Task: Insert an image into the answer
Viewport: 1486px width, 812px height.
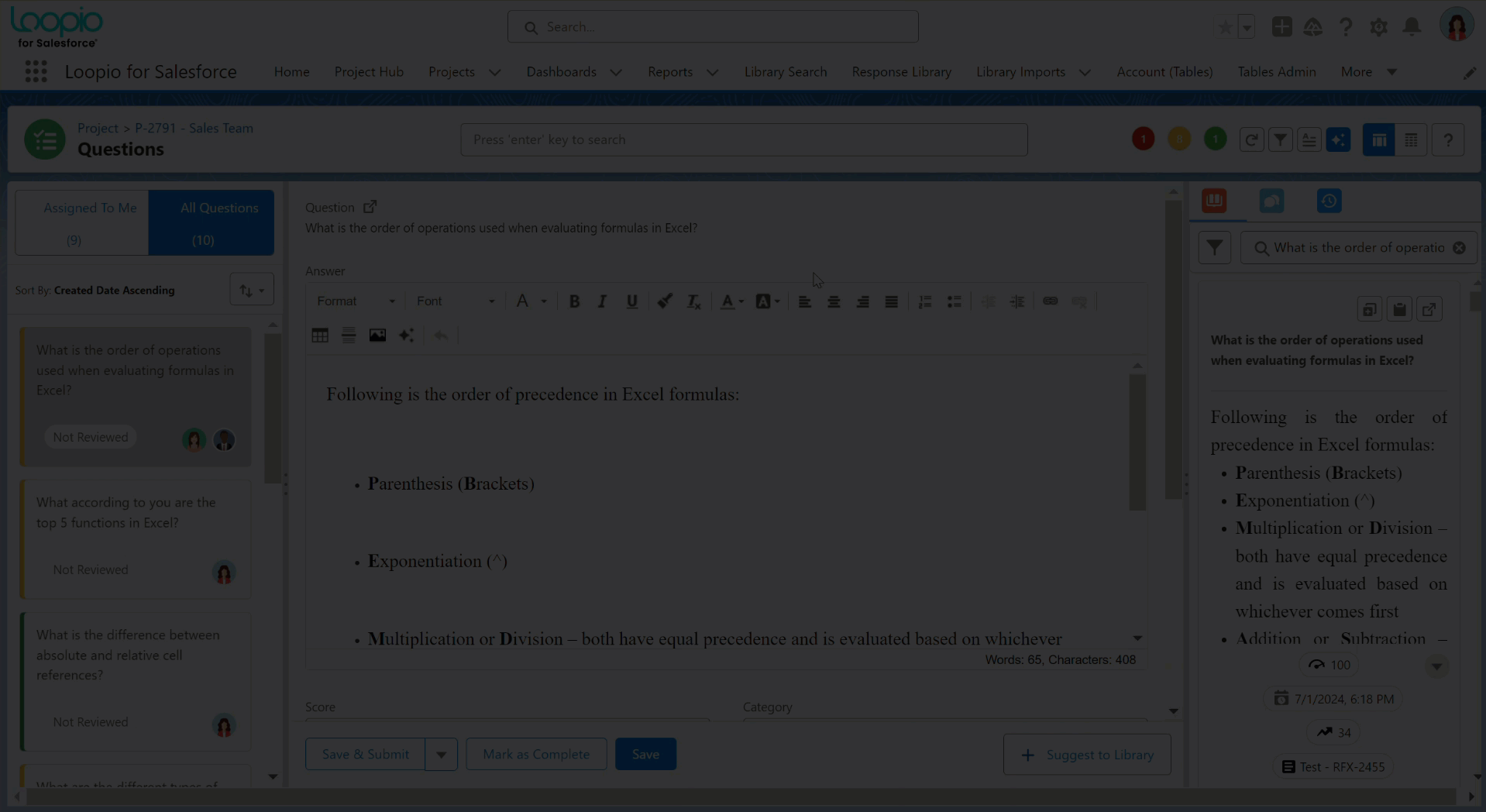Action: pyautogui.click(x=377, y=335)
